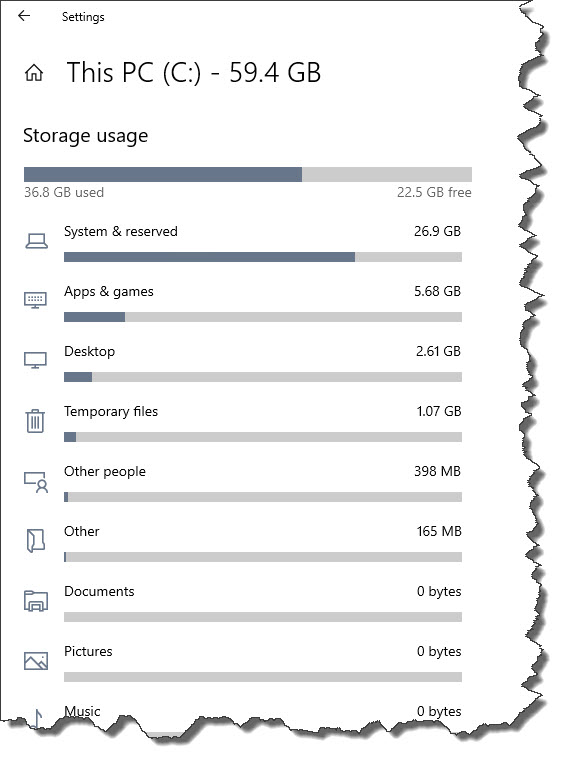
Task: Click the Apps & games keyboard icon
Action: point(35,300)
